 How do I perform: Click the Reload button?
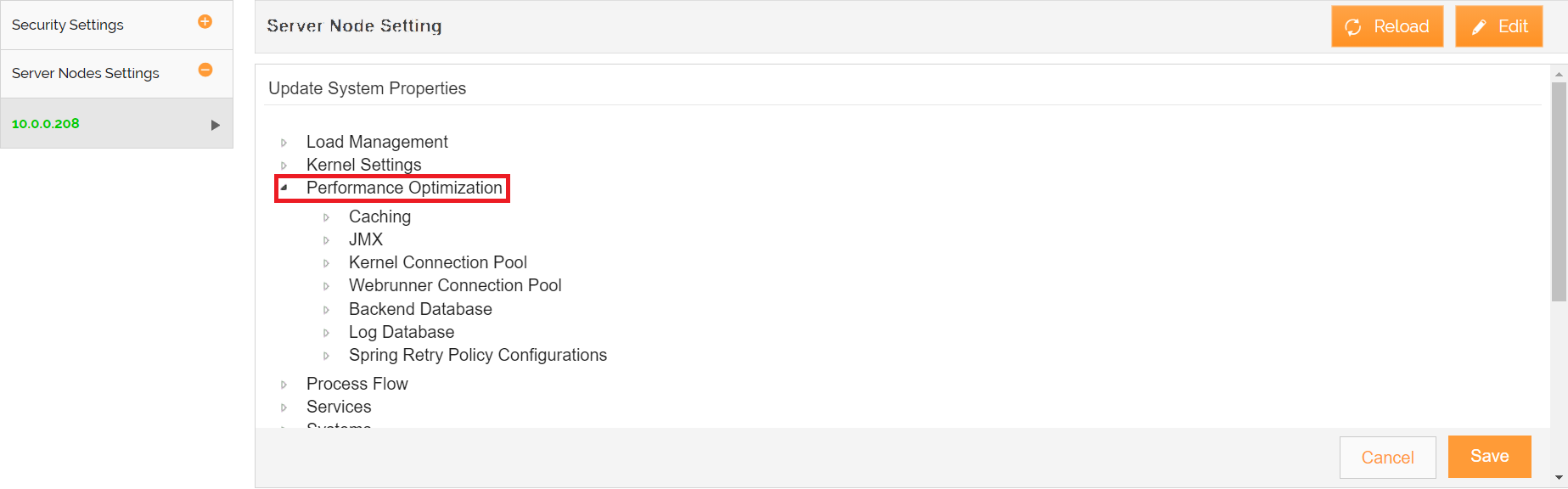[x=1386, y=26]
